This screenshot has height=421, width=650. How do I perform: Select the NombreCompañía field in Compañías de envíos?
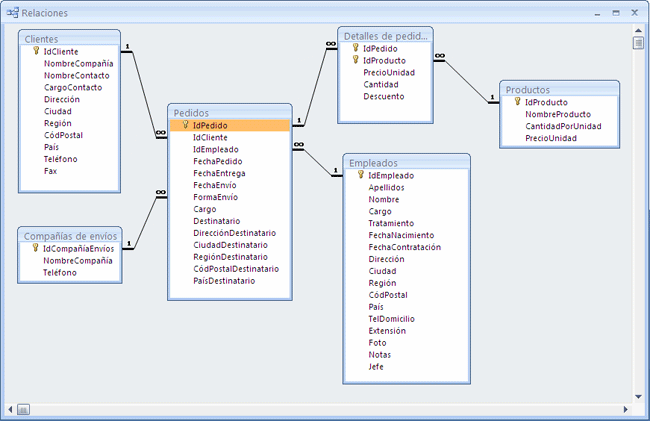tap(77, 260)
